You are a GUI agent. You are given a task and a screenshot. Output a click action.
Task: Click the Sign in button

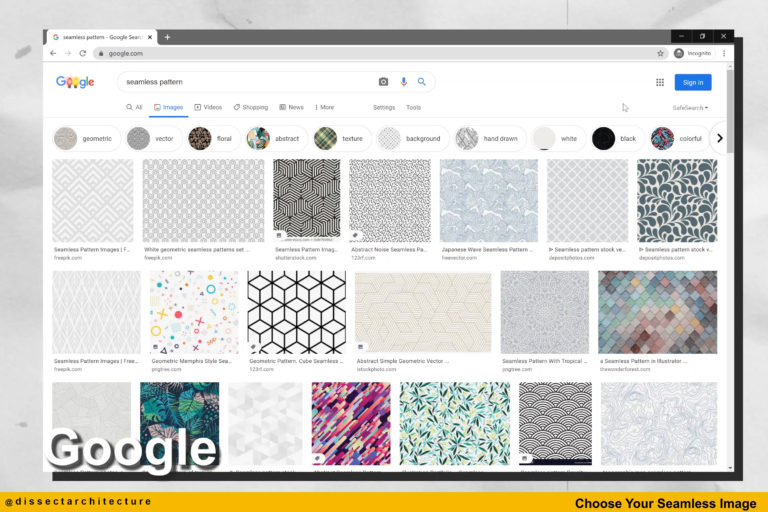pyautogui.click(x=693, y=82)
